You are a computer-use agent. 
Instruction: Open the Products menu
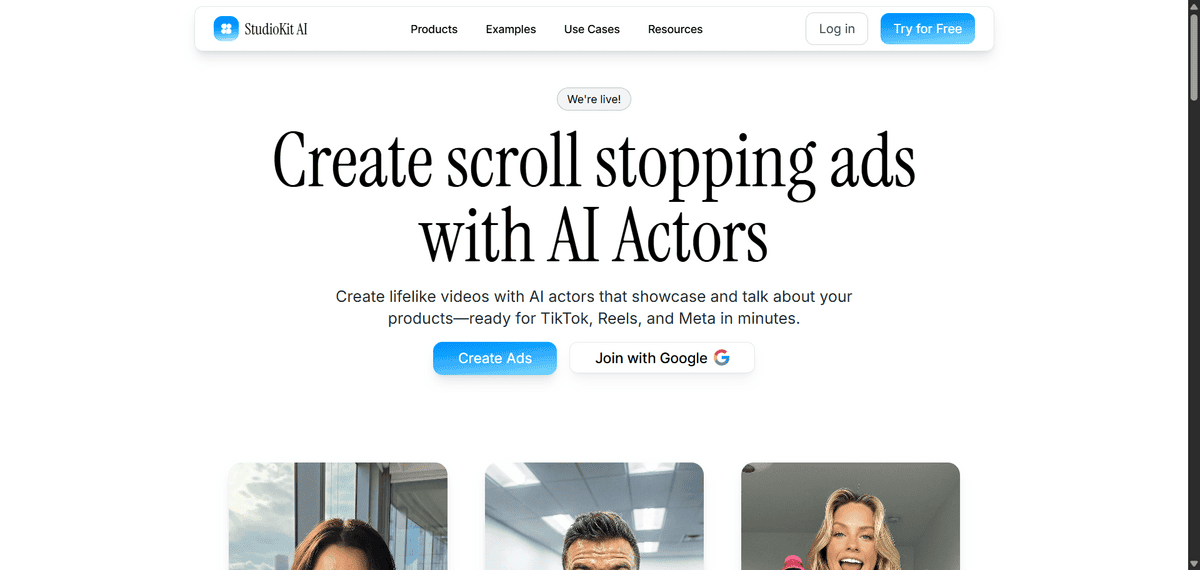click(434, 29)
